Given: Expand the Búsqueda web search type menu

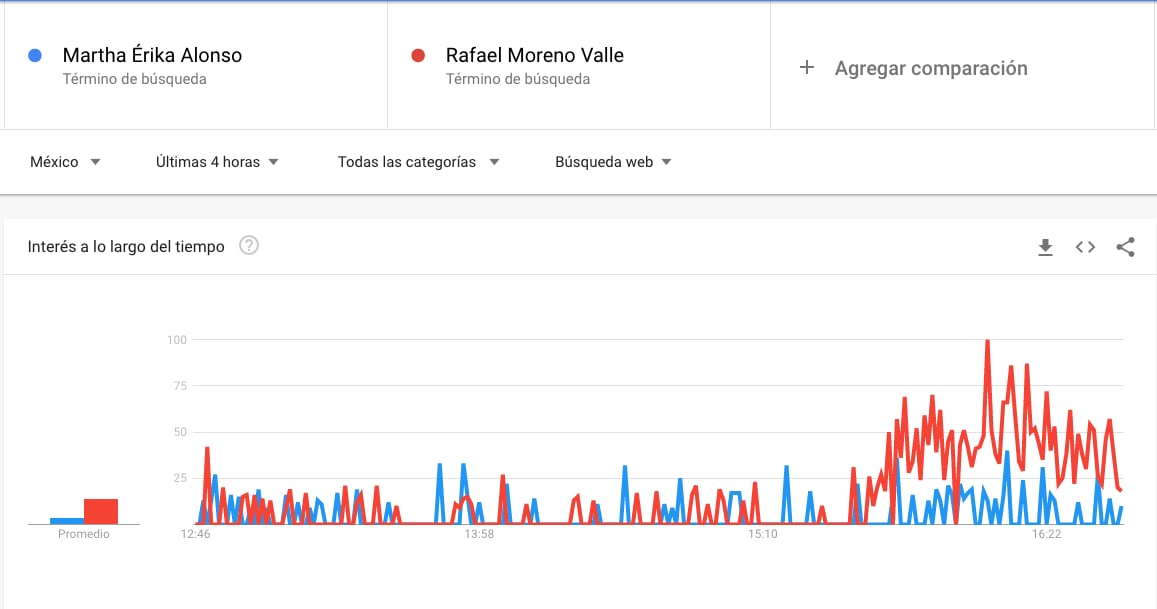Looking at the screenshot, I should click(x=613, y=162).
